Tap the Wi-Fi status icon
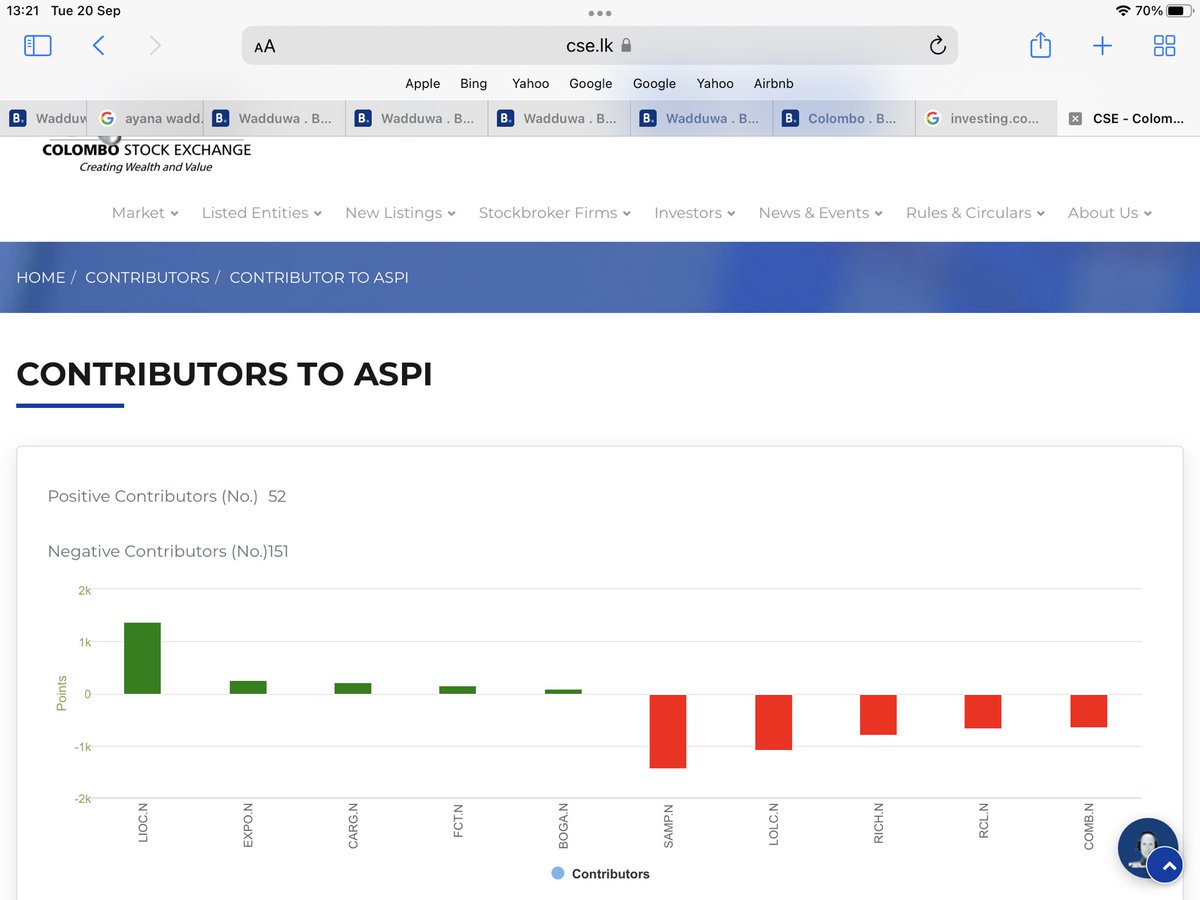1200x900 pixels. [1124, 11]
